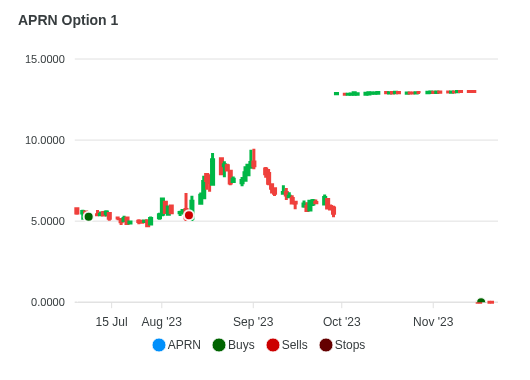Click the 5.0000 y-axis label
The image size is (530, 380).
(48, 221)
